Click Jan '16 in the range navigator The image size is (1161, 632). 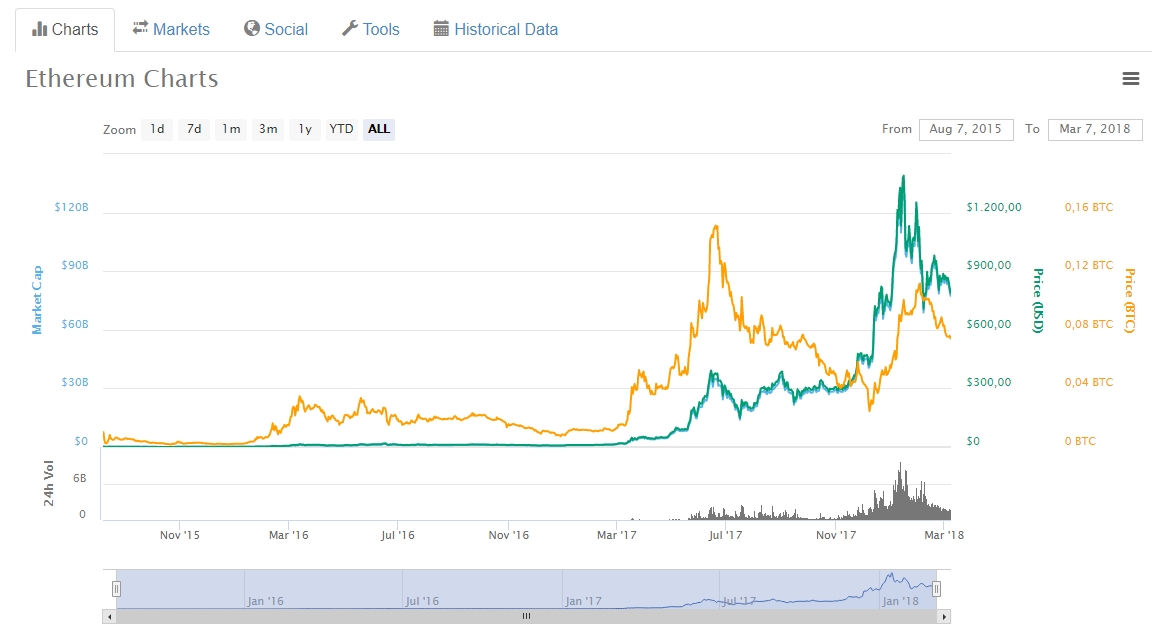265,601
